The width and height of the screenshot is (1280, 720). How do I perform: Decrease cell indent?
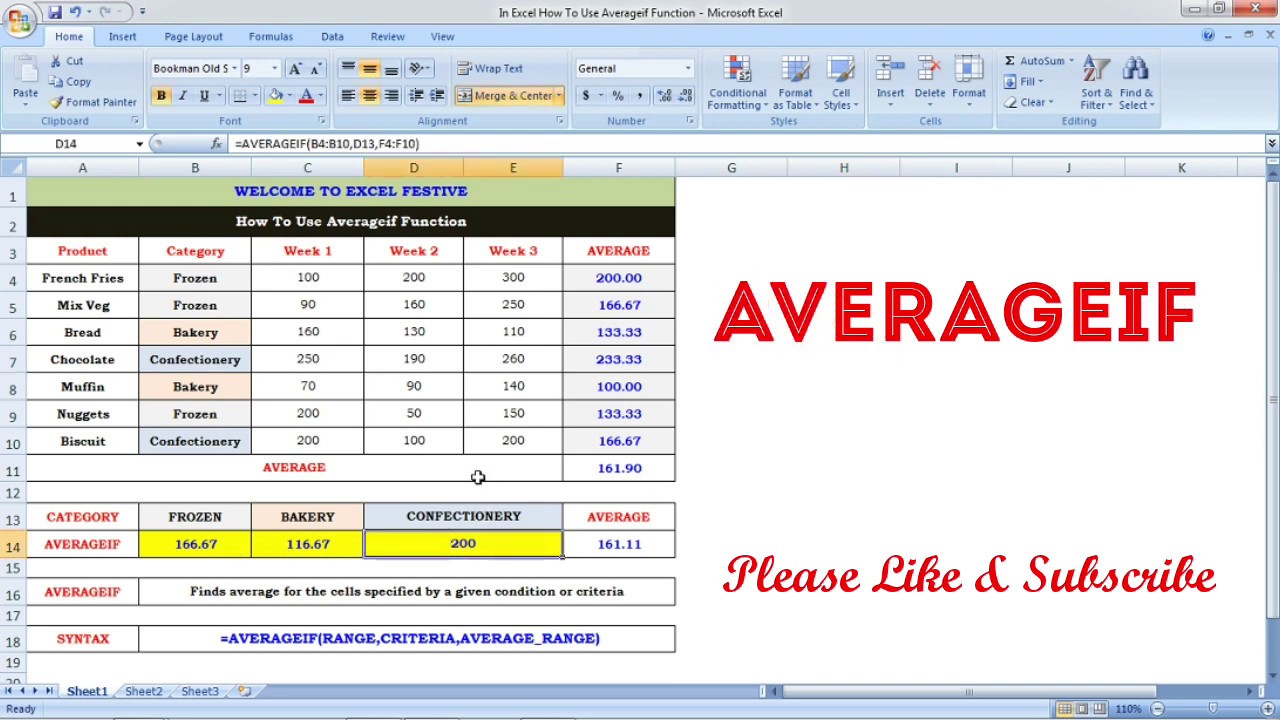click(416, 96)
